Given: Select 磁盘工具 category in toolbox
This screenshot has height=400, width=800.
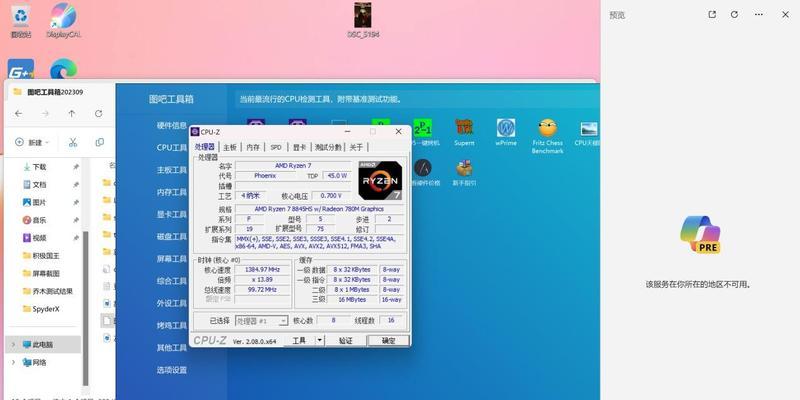Looking at the screenshot, I should [x=171, y=237].
